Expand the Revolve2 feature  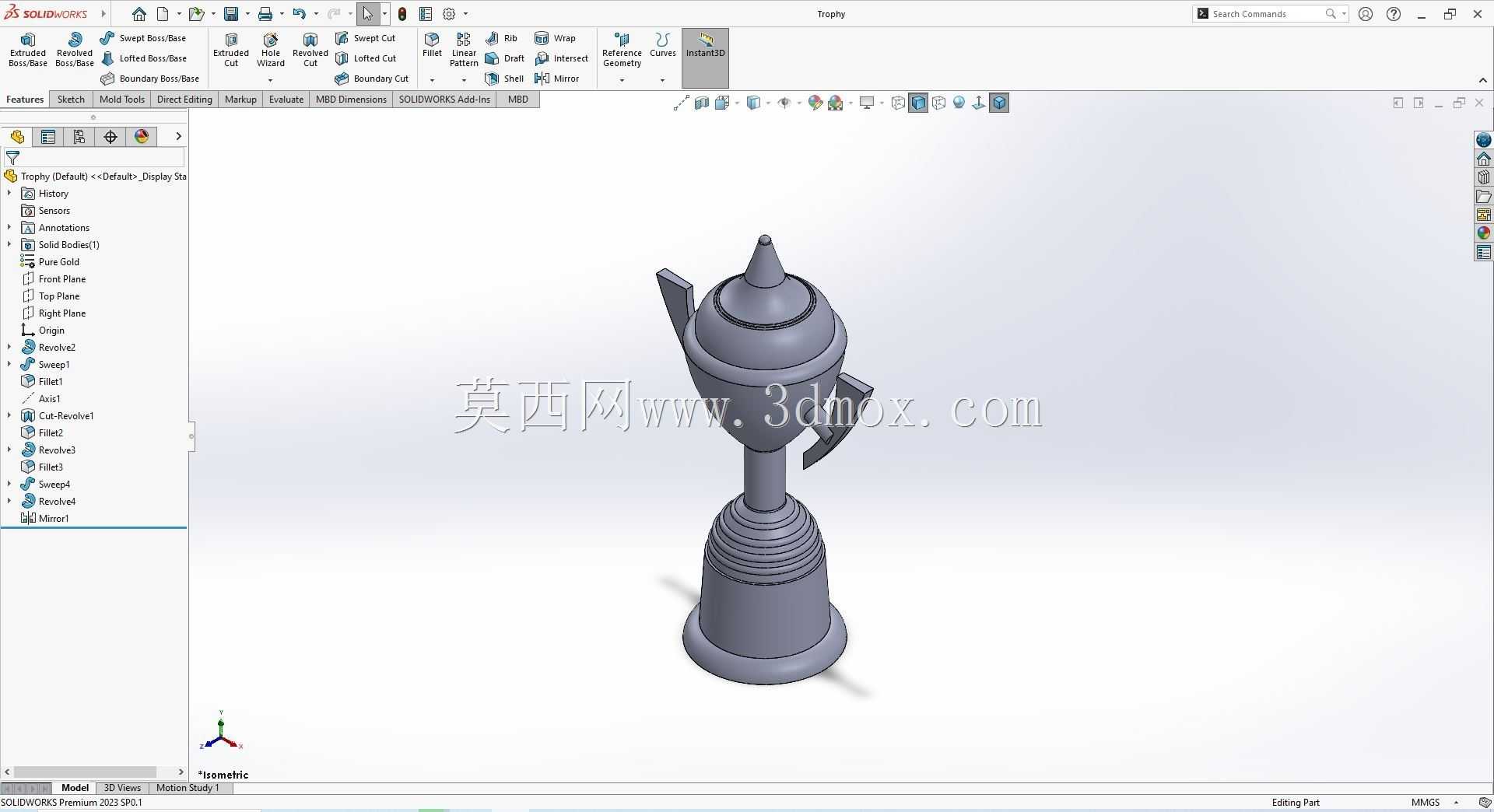9,348
